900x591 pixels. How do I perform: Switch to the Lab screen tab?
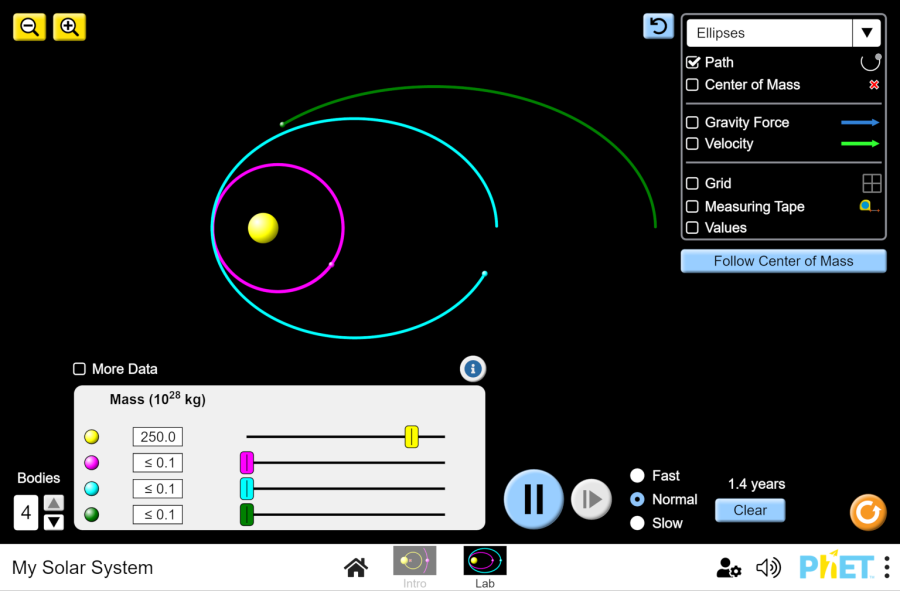pos(485,567)
